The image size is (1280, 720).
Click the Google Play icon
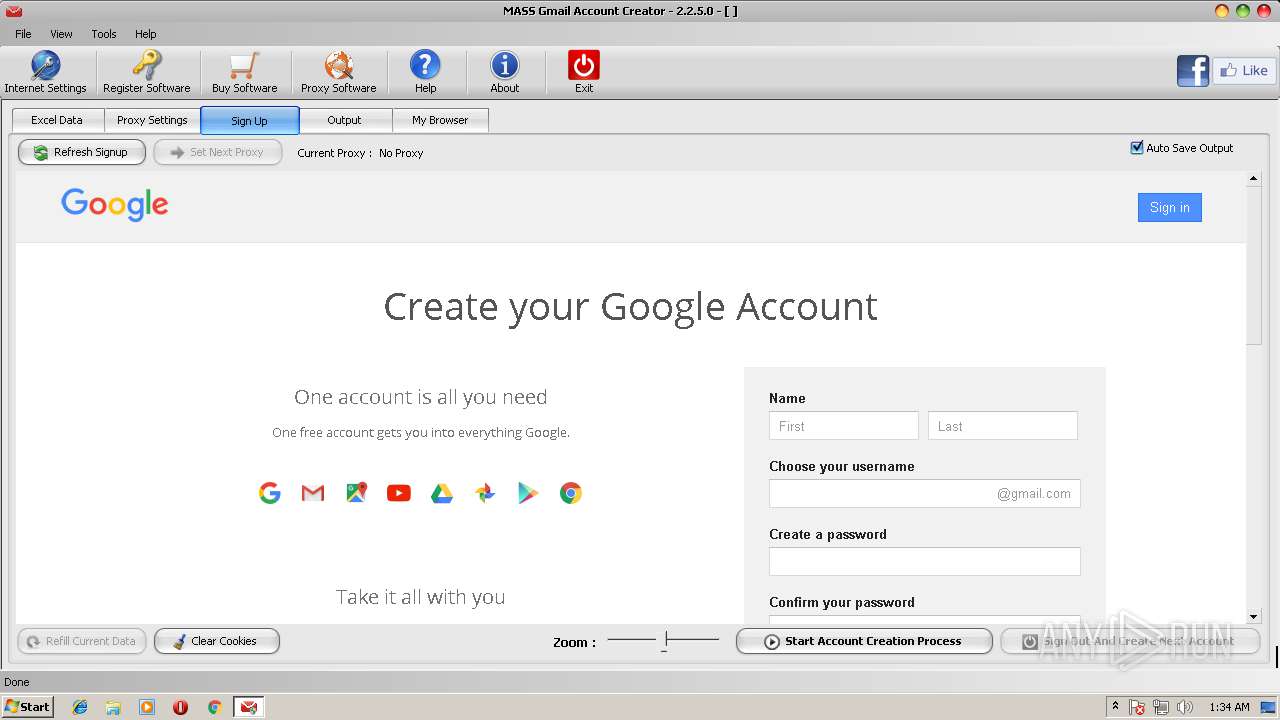coord(528,493)
